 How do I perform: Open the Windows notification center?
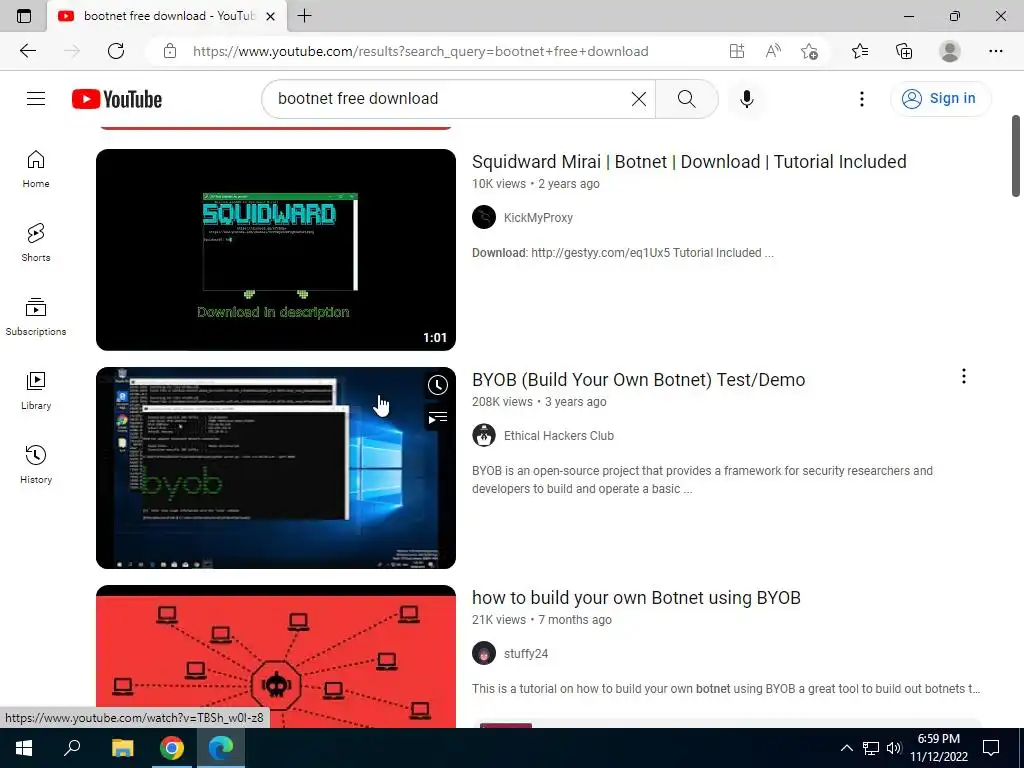click(991, 748)
